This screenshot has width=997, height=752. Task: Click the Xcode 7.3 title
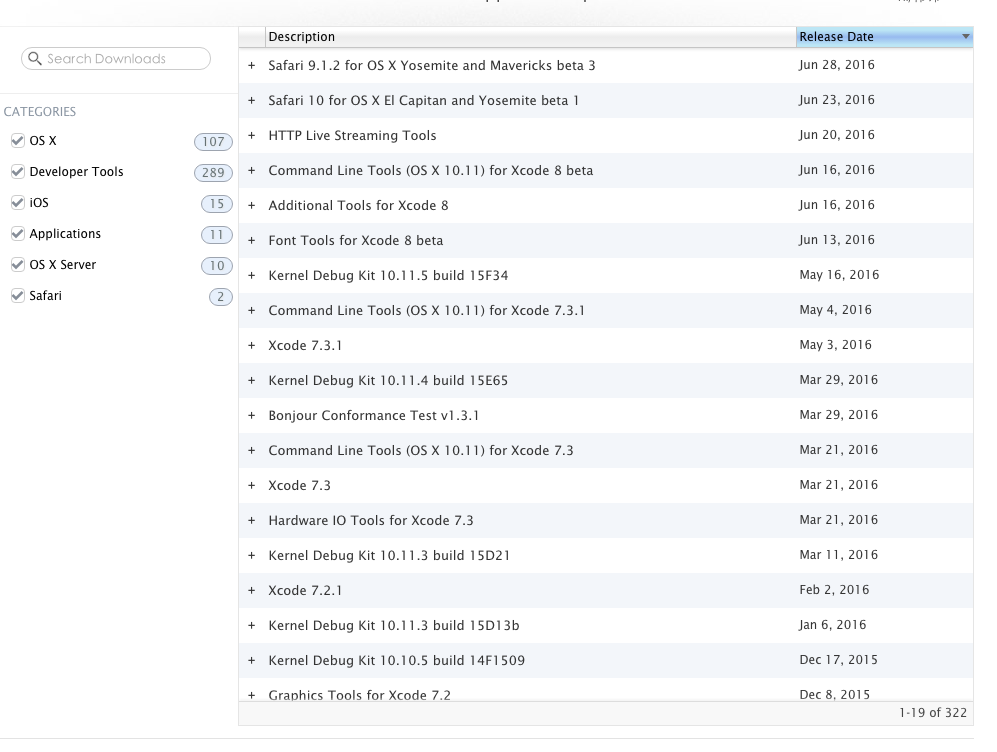[299, 485]
